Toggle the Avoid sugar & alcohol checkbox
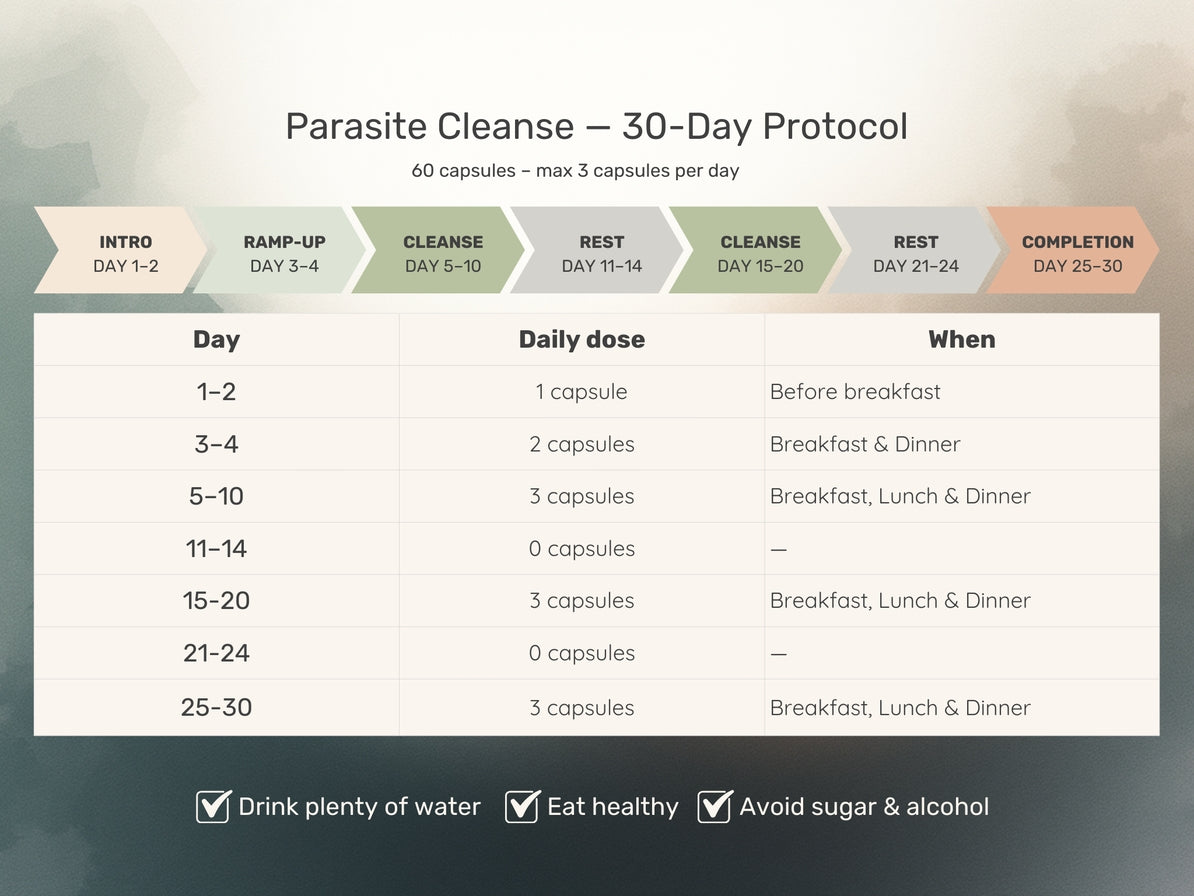This screenshot has width=1194, height=896. [714, 806]
